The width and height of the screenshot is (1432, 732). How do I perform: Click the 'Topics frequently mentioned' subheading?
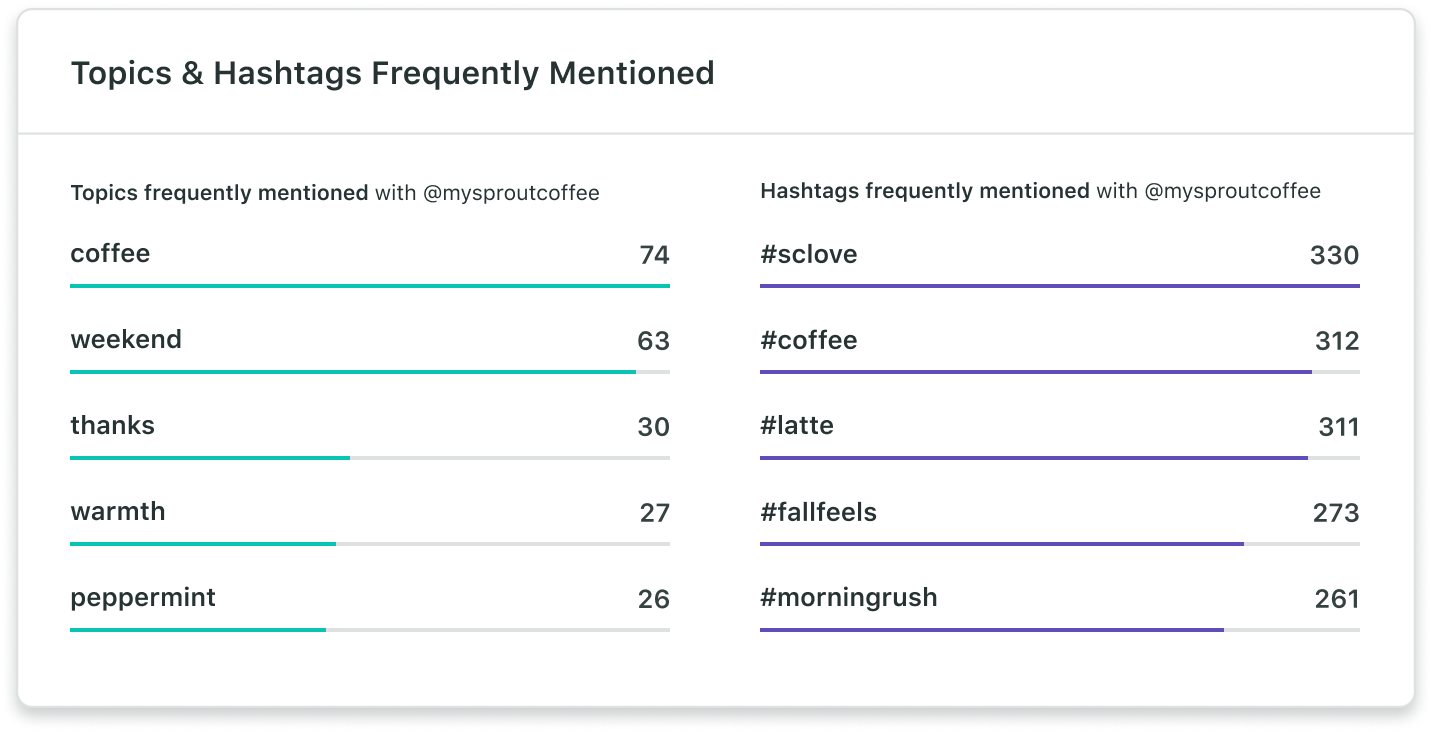pos(219,193)
